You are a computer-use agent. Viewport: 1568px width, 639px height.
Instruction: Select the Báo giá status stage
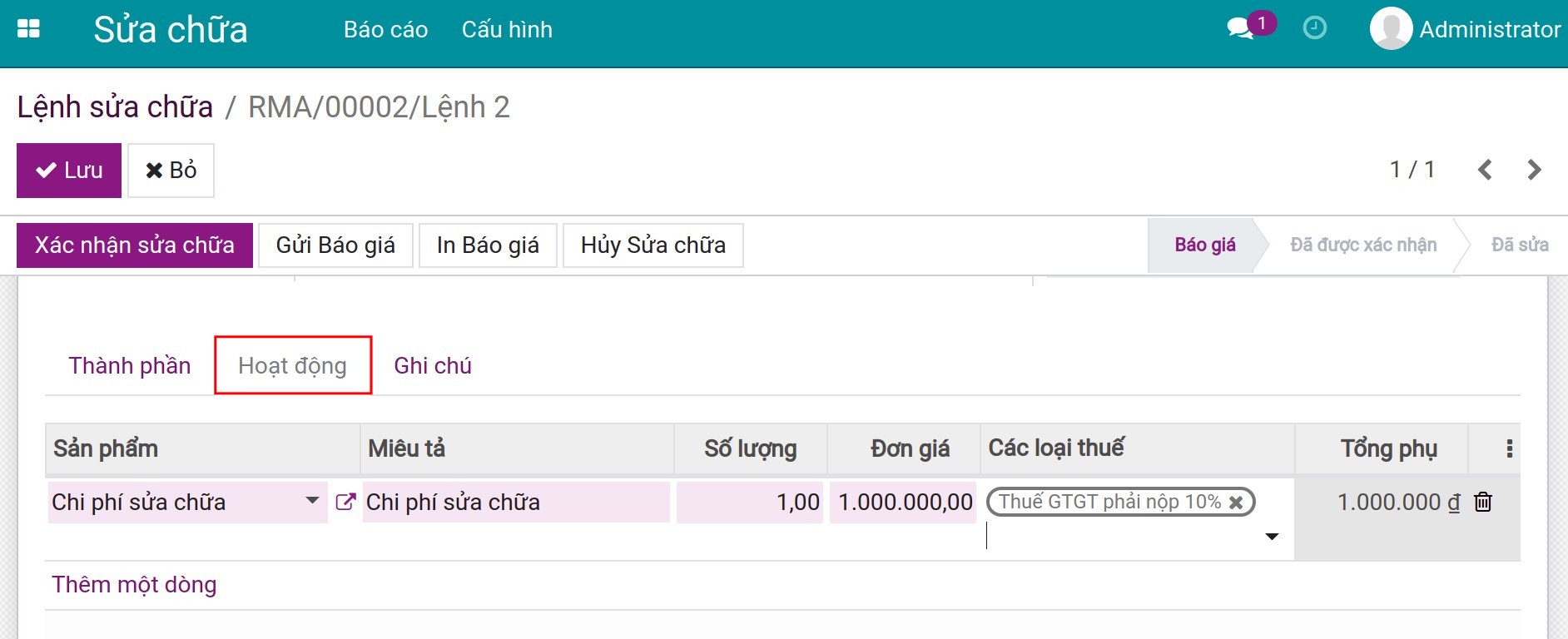click(x=1204, y=245)
